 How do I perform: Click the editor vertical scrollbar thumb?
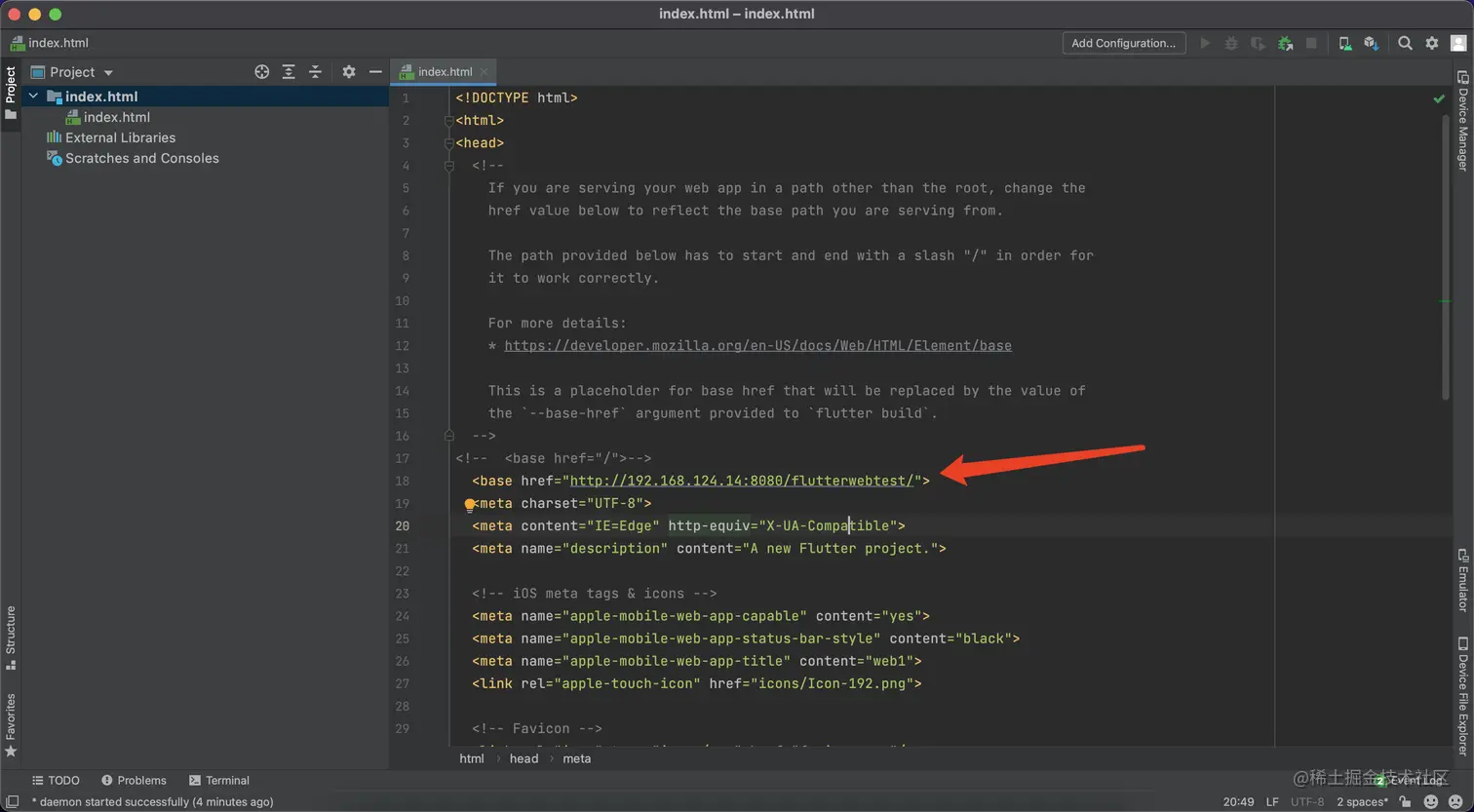(x=1446, y=253)
